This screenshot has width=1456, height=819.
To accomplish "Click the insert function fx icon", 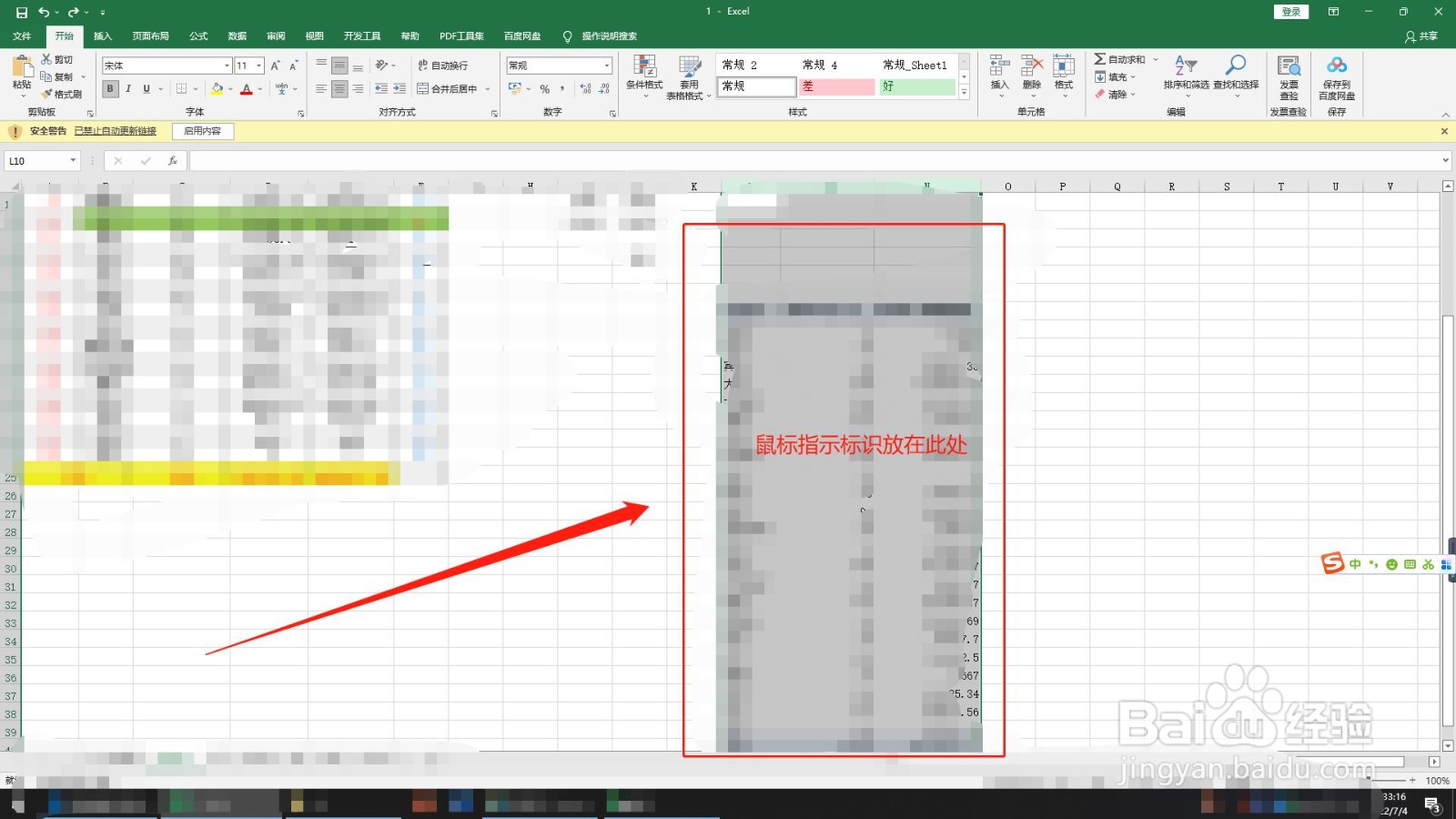I will tap(173, 161).
